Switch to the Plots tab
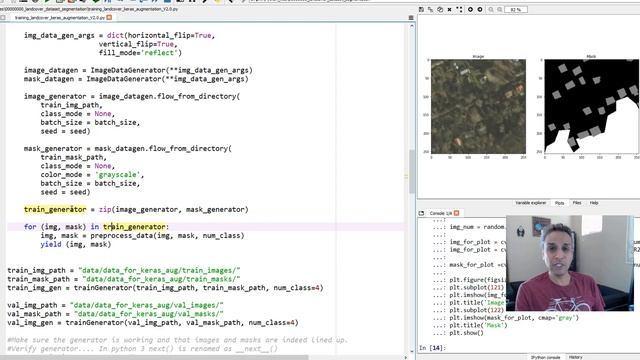The height and width of the screenshot is (360, 640). (x=559, y=203)
